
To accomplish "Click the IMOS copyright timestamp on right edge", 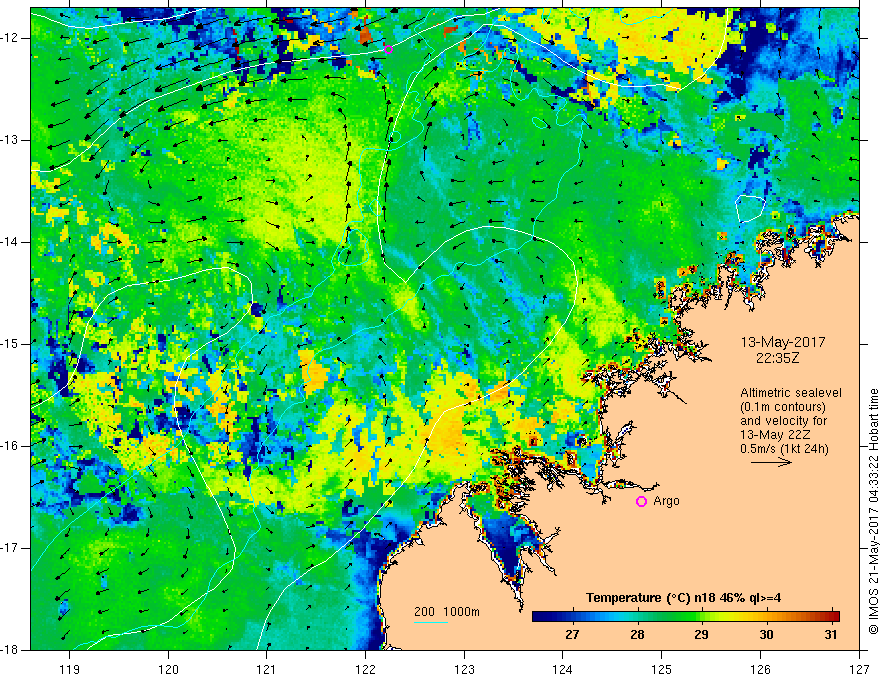I will tap(873, 512).
